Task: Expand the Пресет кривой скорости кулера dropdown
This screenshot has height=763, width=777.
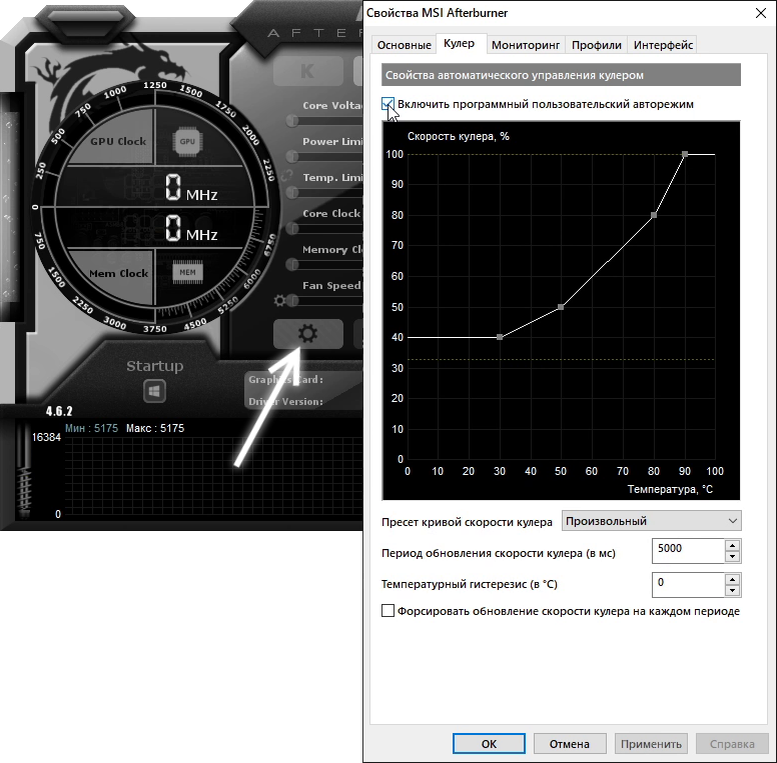Action: [x=651, y=521]
